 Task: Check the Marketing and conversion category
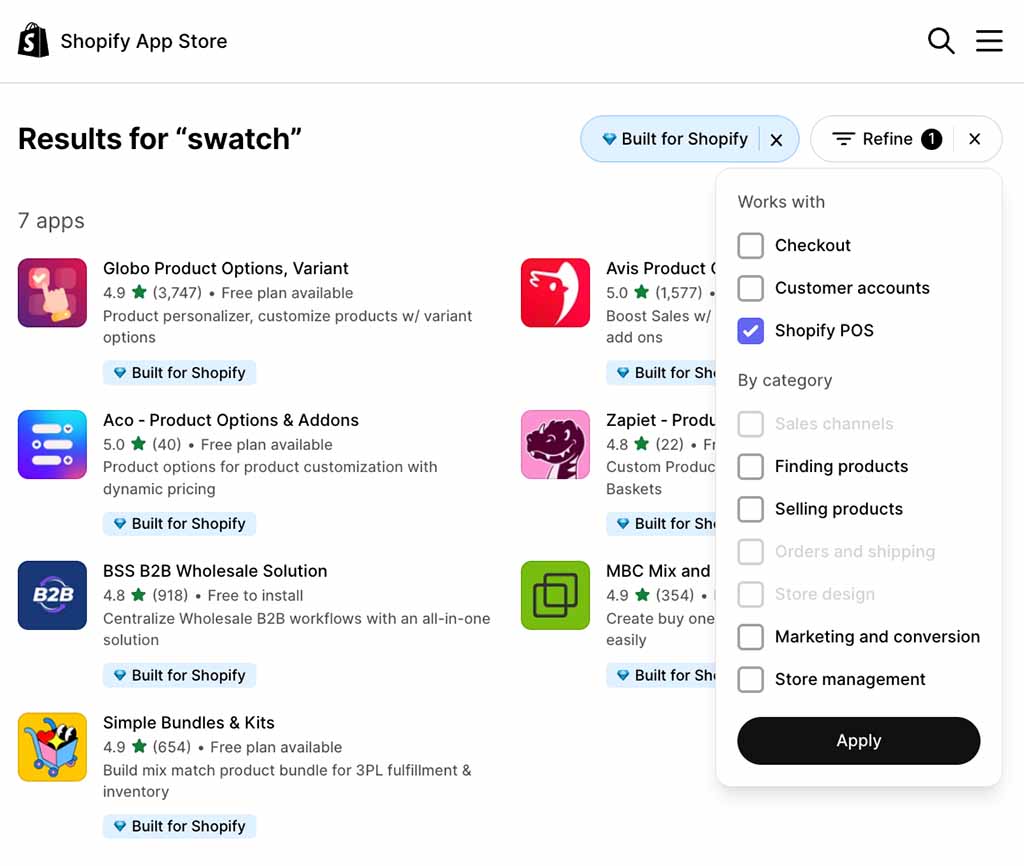pyautogui.click(x=751, y=637)
